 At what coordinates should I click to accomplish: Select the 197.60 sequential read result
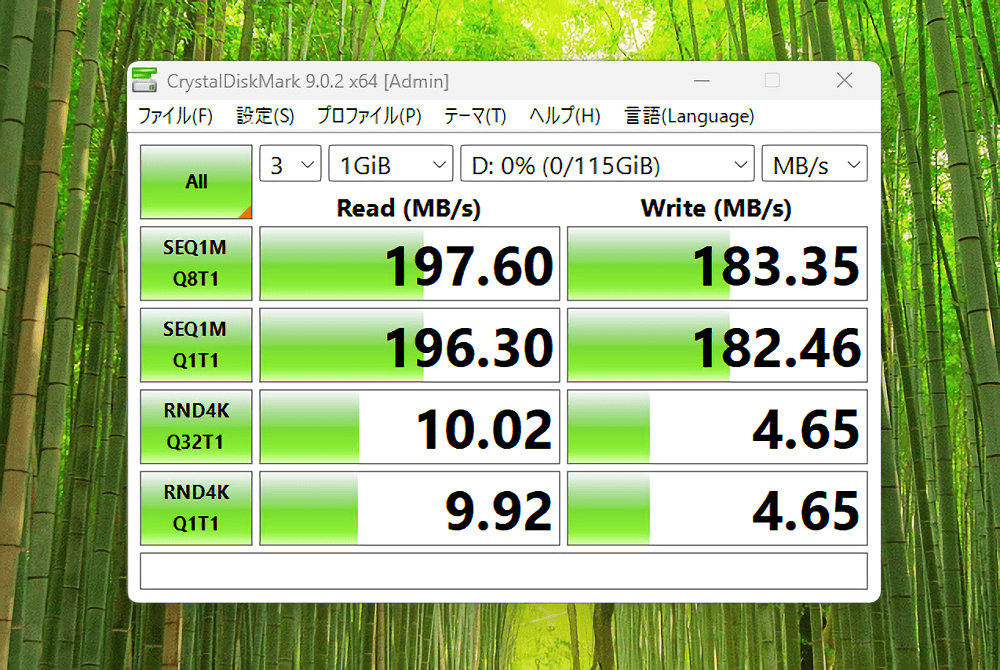pos(408,263)
